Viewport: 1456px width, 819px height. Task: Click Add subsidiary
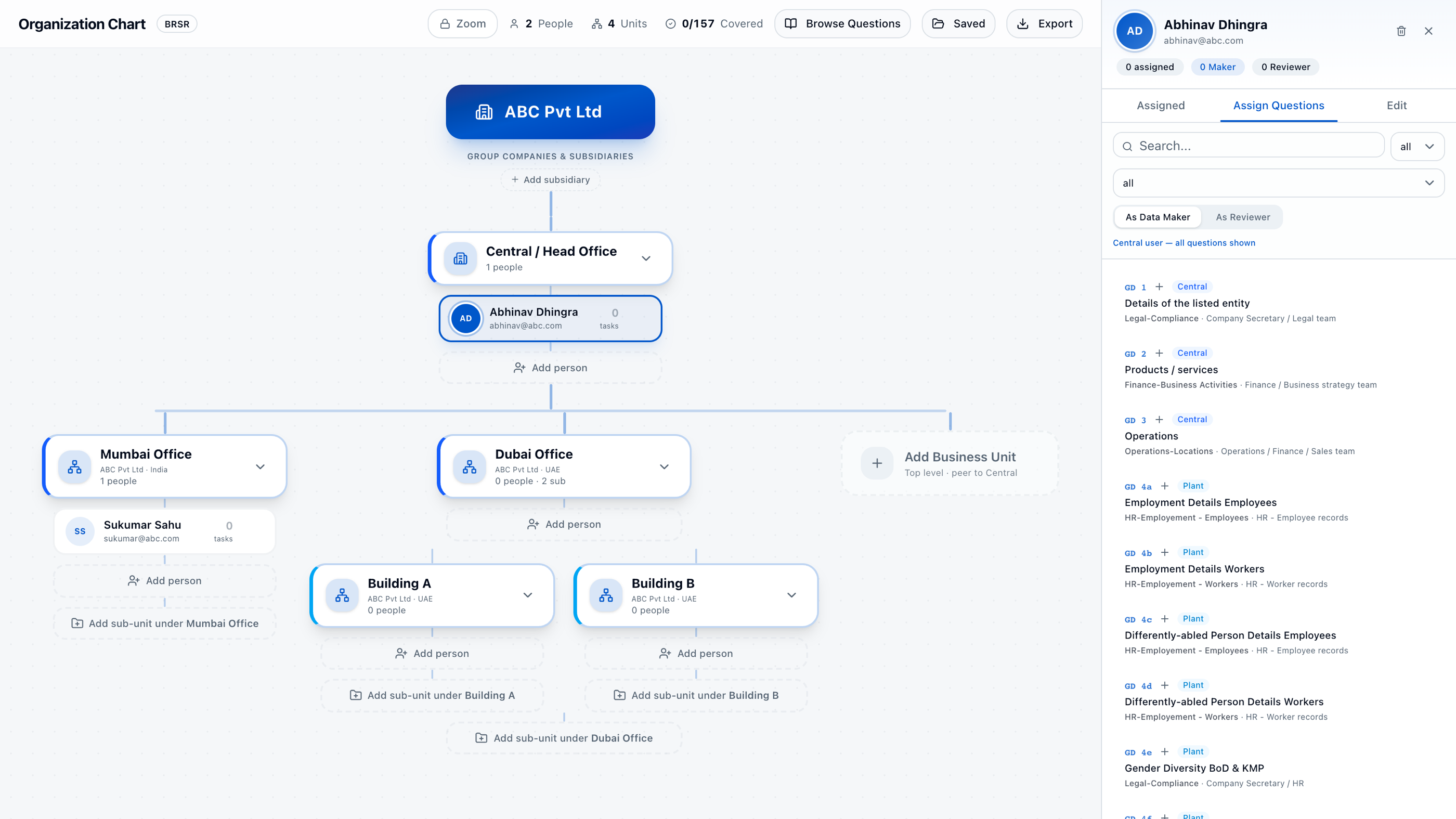551,180
